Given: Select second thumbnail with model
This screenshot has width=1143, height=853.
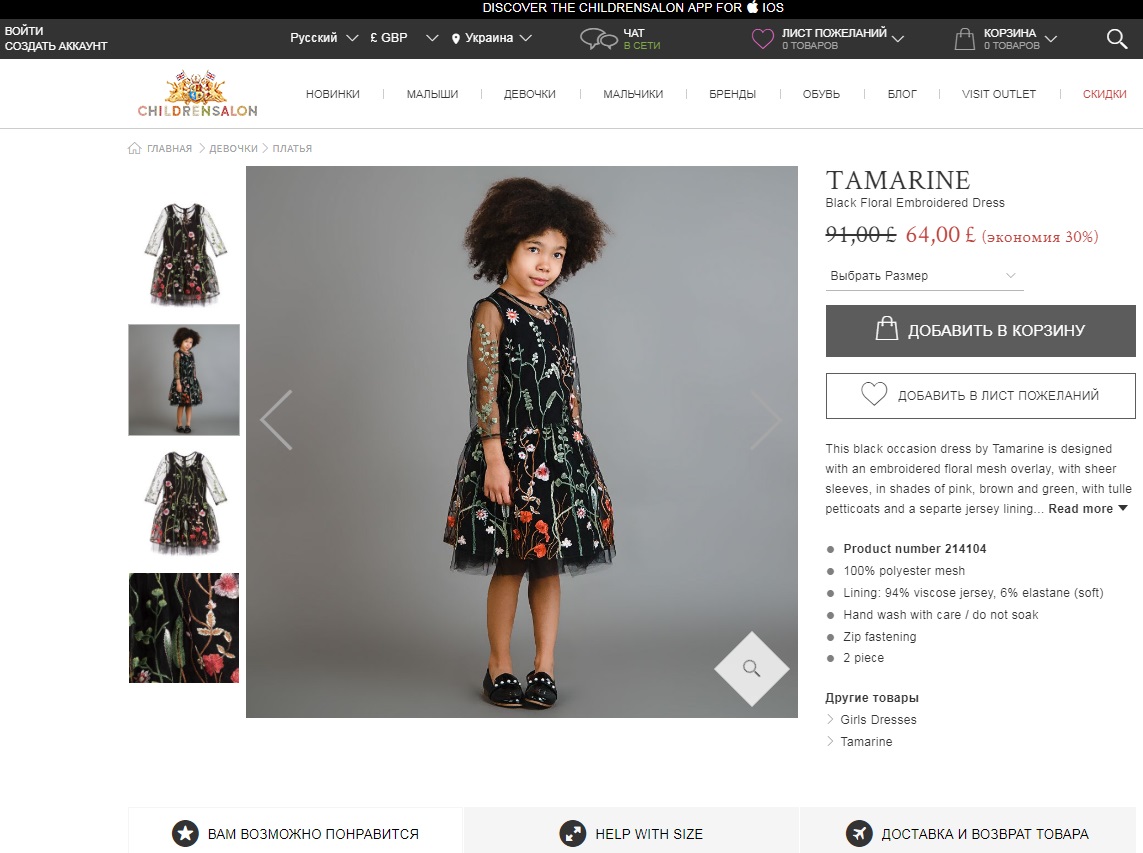Looking at the screenshot, I should coord(184,380).
